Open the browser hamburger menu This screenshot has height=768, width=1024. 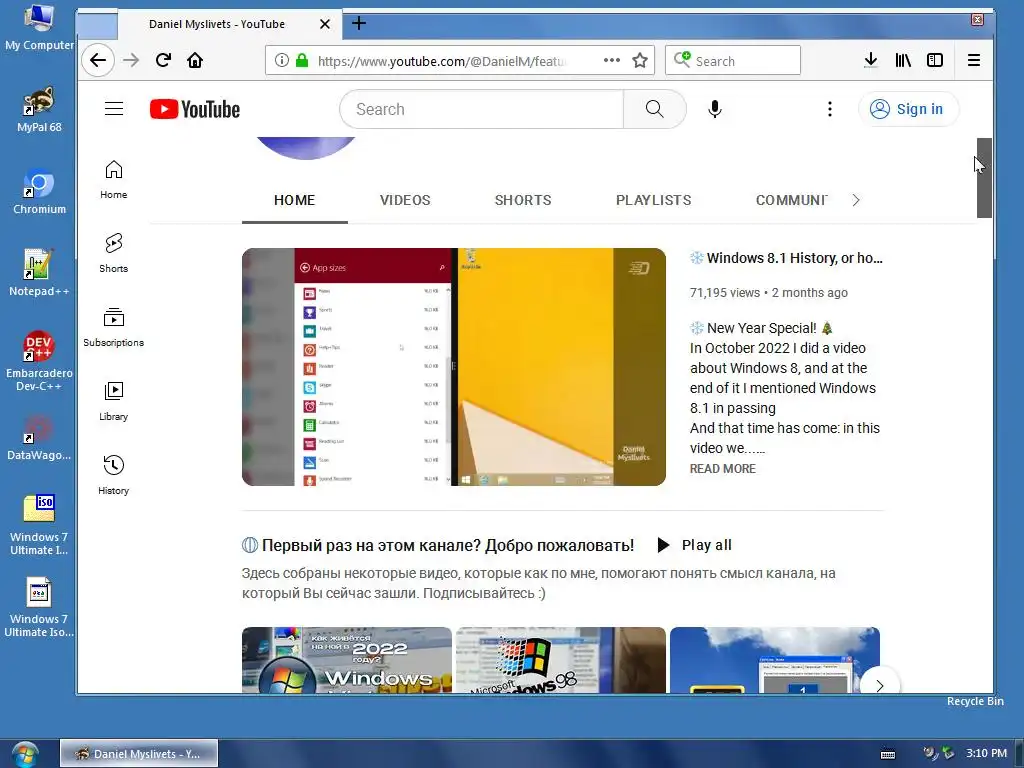pyautogui.click(x=974, y=61)
